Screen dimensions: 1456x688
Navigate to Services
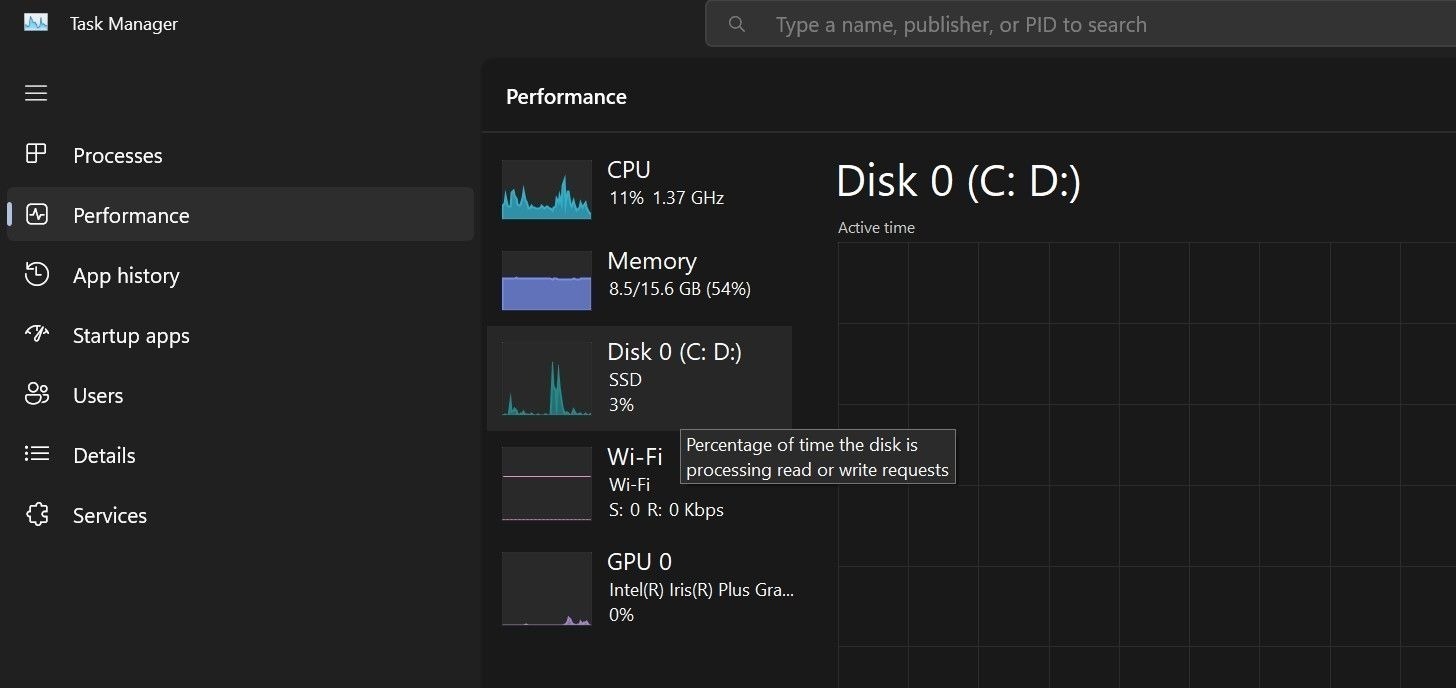point(240,515)
